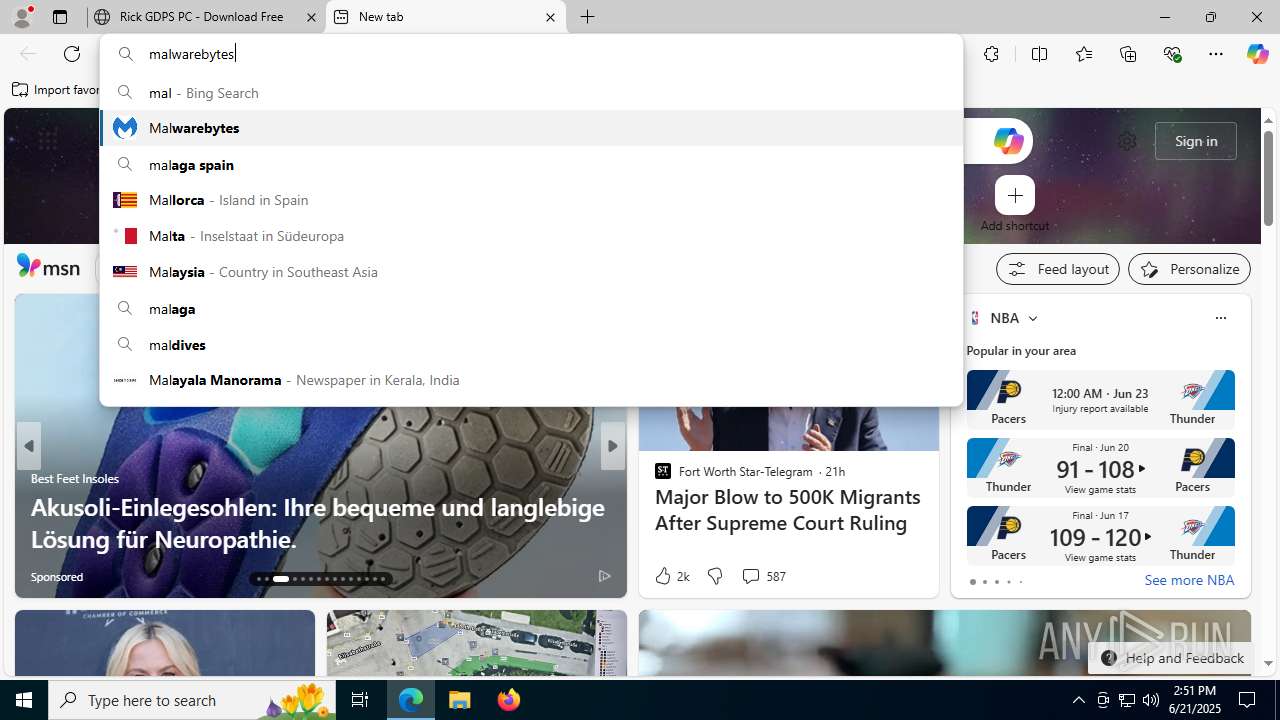The image size is (1280, 720).
Task: Choose 'maldives' suggestion
Action: 531,344
